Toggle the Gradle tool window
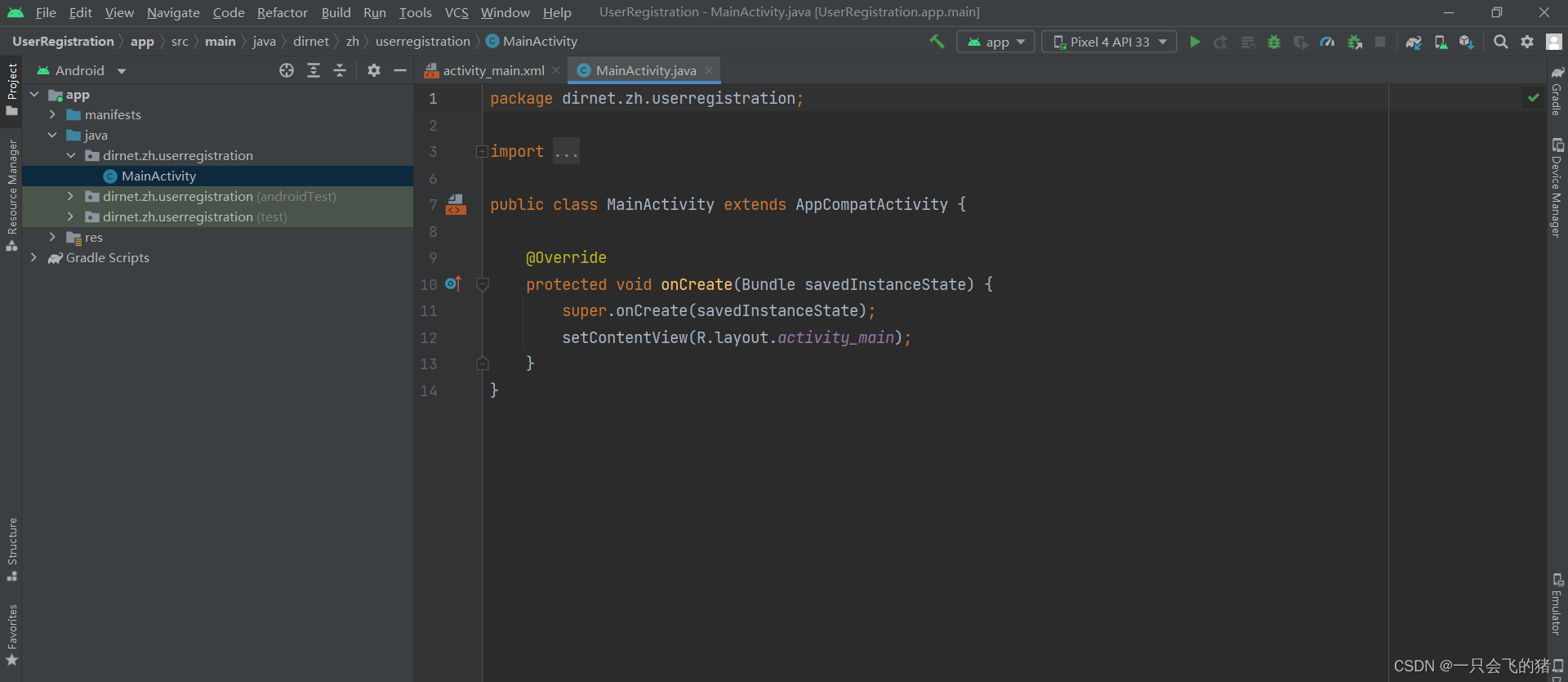 pos(1557,91)
